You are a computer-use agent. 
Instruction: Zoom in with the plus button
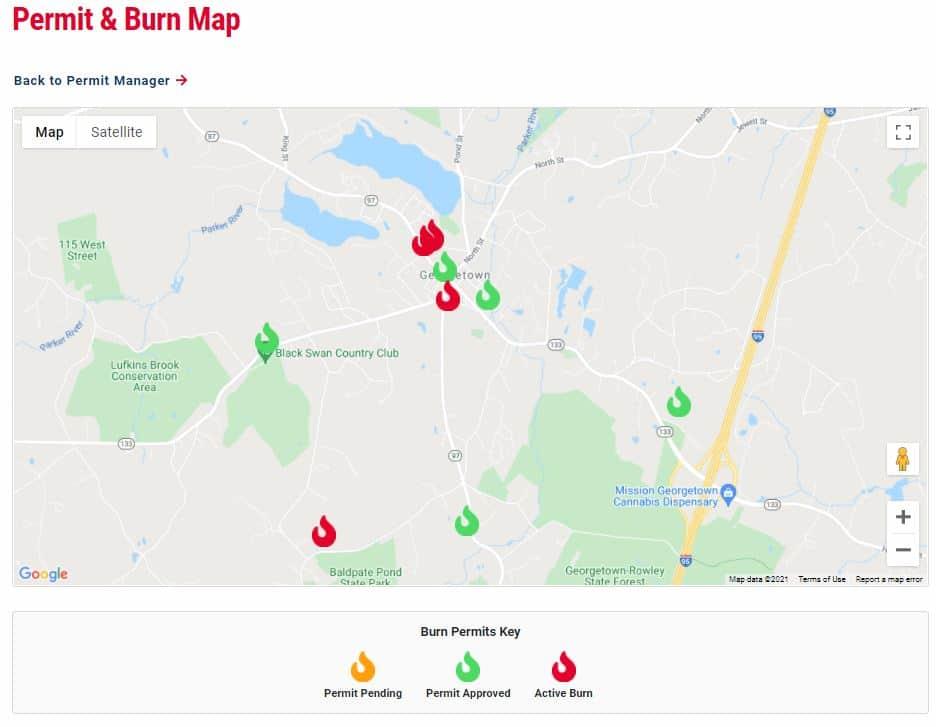[903, 517]
